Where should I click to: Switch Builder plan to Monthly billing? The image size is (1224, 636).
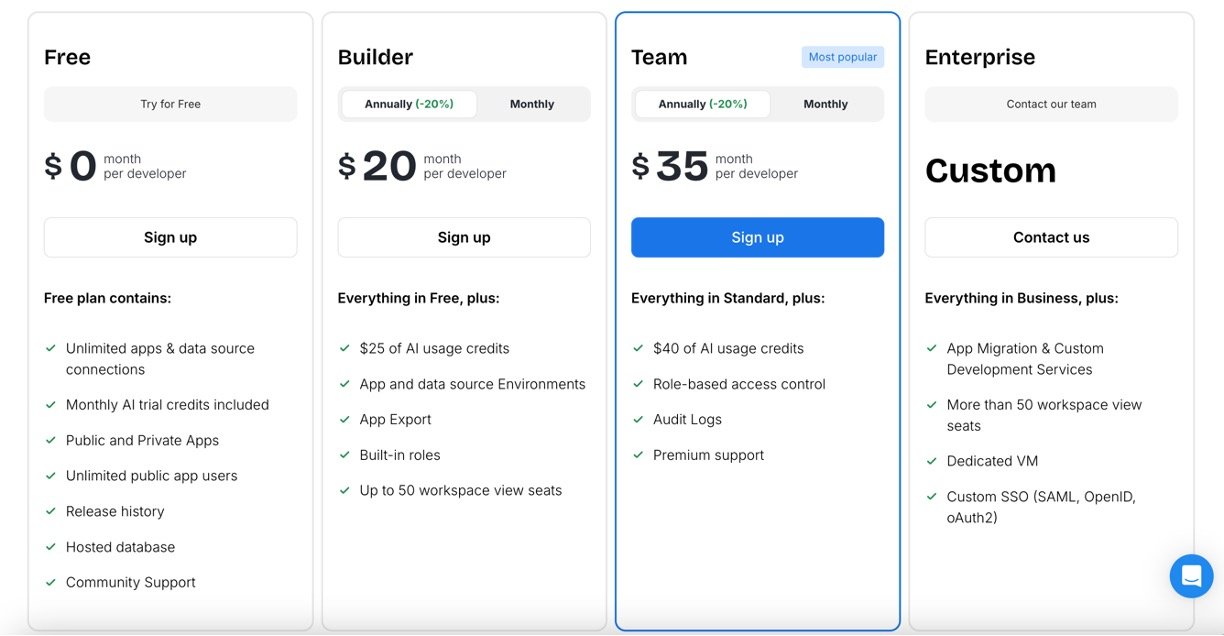tap(532, 104)
